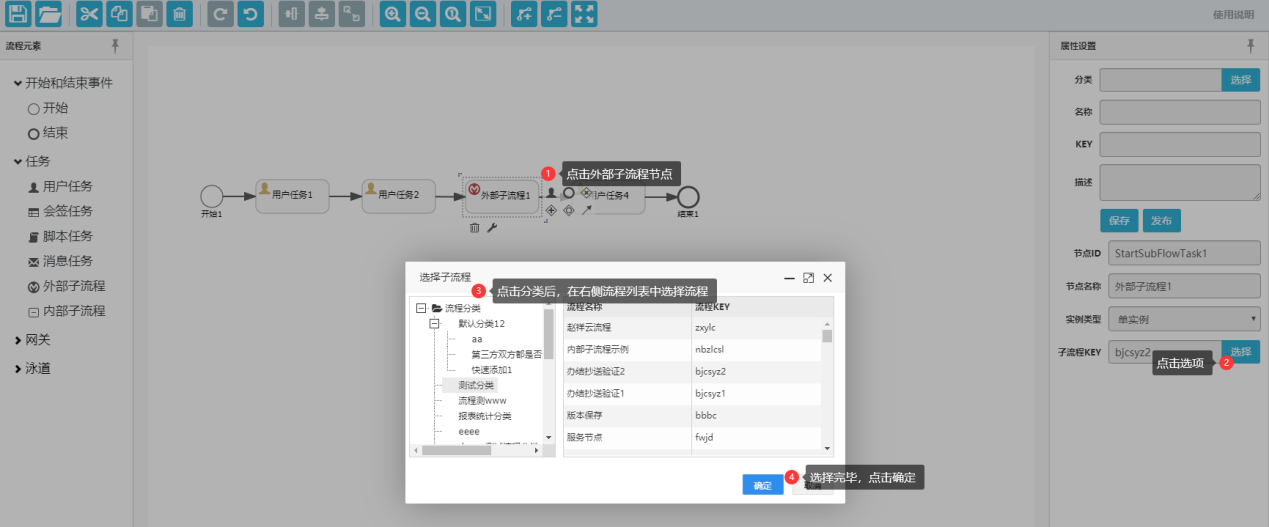Add parallel gateway via plus diamond icon

pyautogui.click(x=551, y=210)
